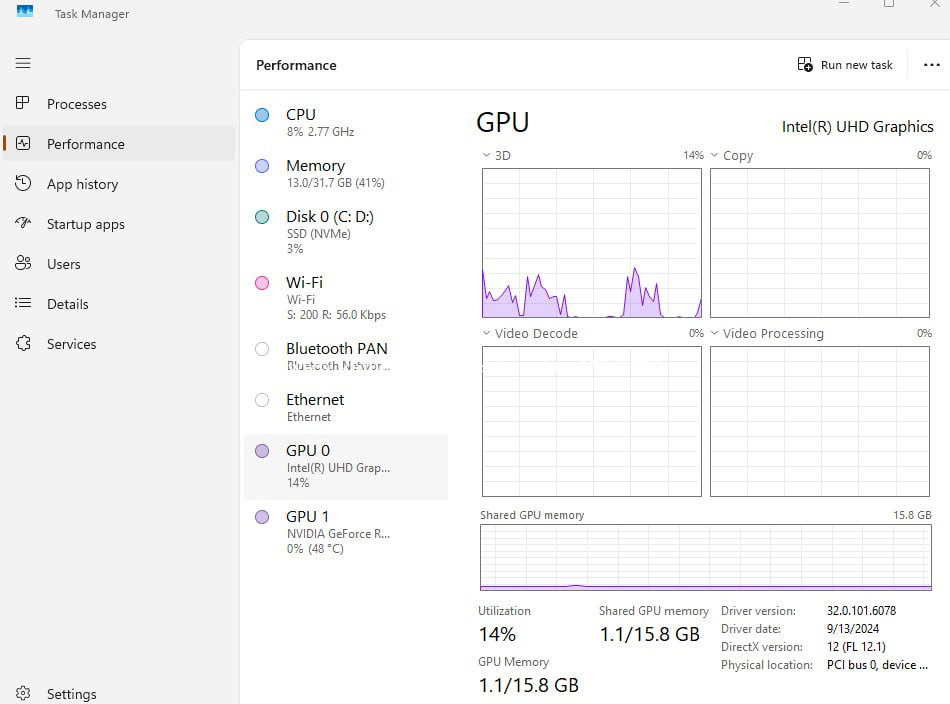Expand the Video Processing dropdown chevron
Image resolution: width=950 pixels, height=704 pixels.
pos(714,333)
